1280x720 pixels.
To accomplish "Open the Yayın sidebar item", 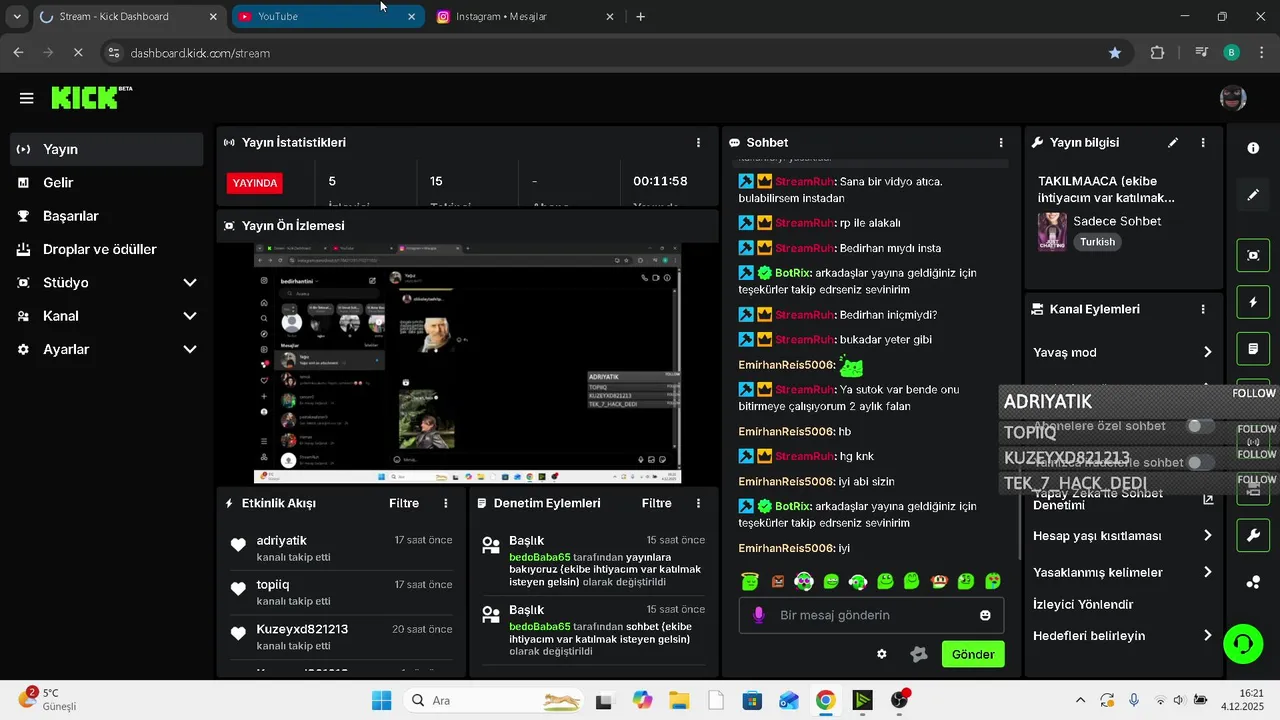I will [107, 149].
